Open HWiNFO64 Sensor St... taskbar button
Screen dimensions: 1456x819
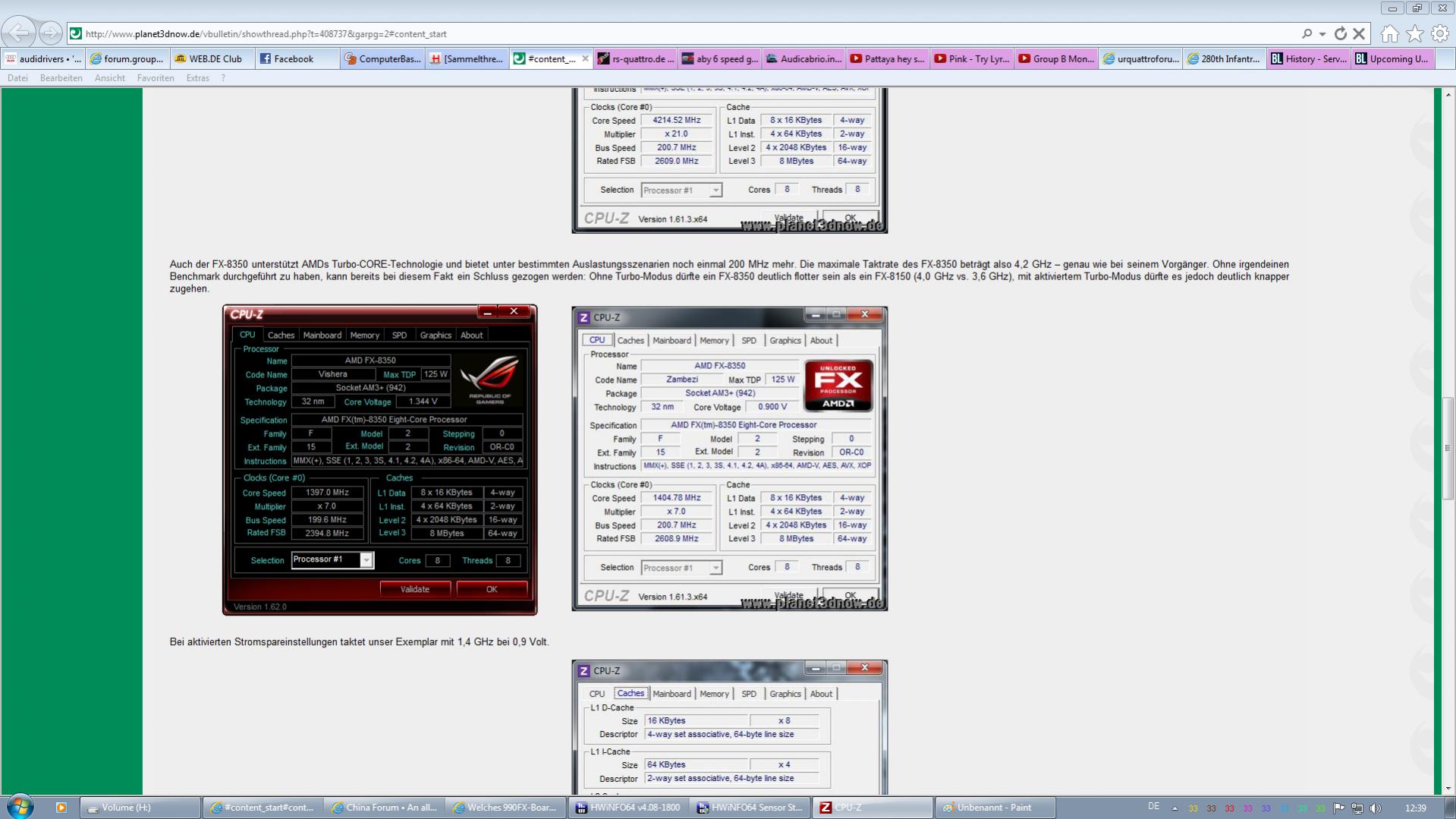(751, 808)
